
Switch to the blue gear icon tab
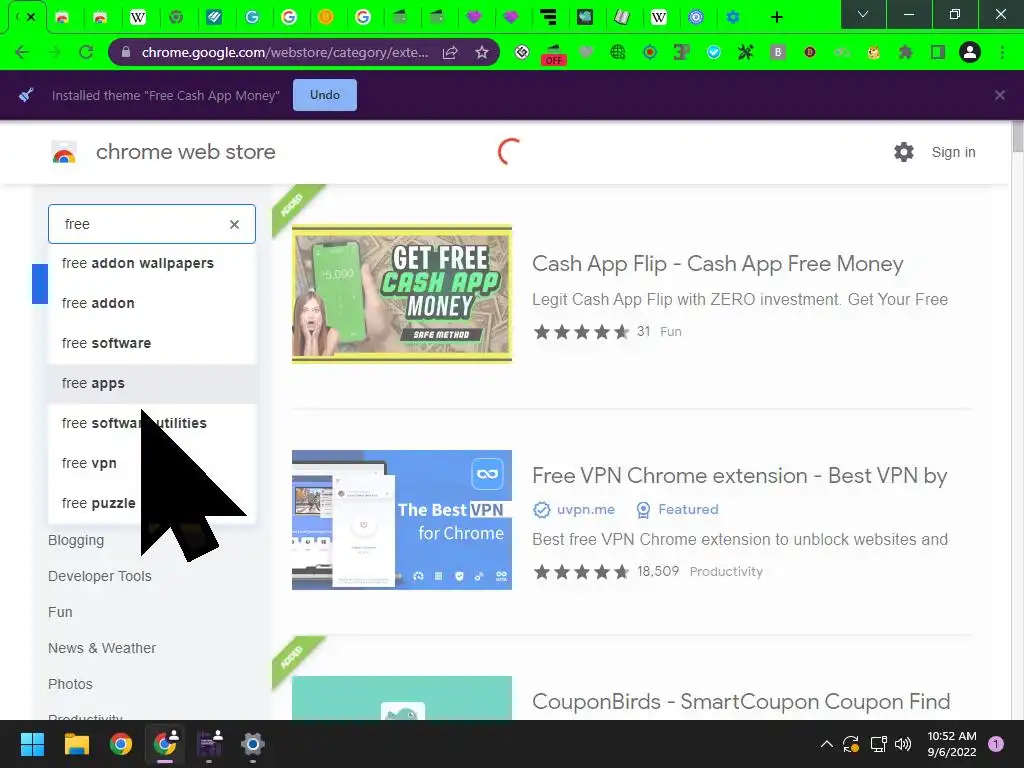point(733,17)
